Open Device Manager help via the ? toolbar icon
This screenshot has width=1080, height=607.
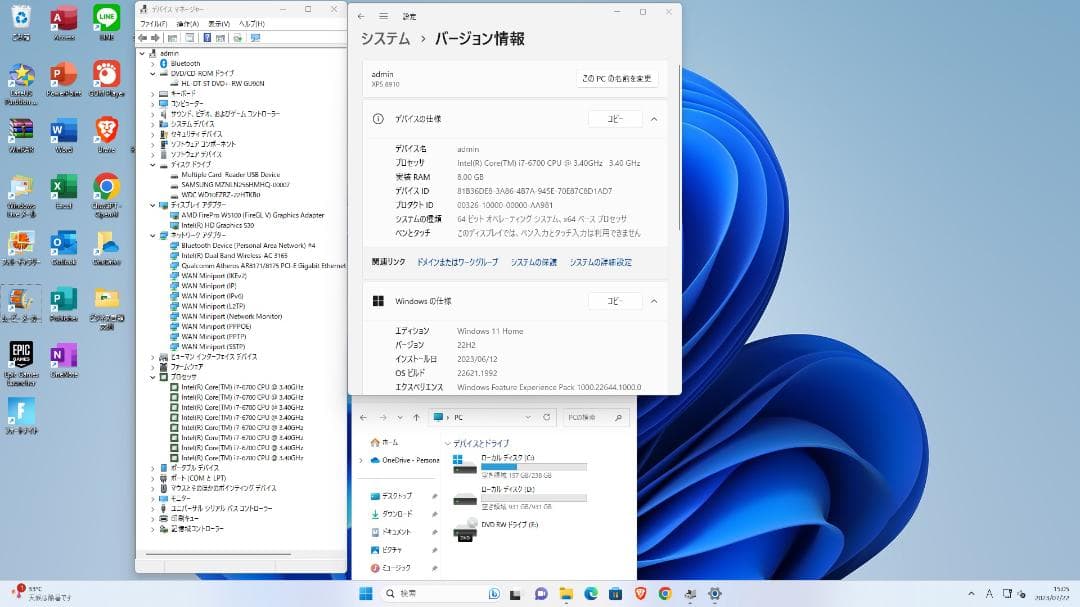click(x=206, y=38)
